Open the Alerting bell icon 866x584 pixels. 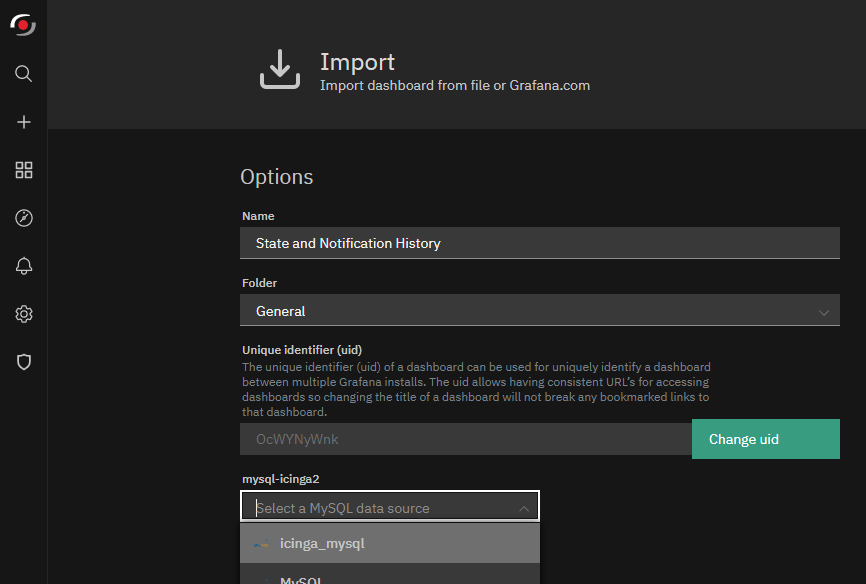(x=24, y=266)
